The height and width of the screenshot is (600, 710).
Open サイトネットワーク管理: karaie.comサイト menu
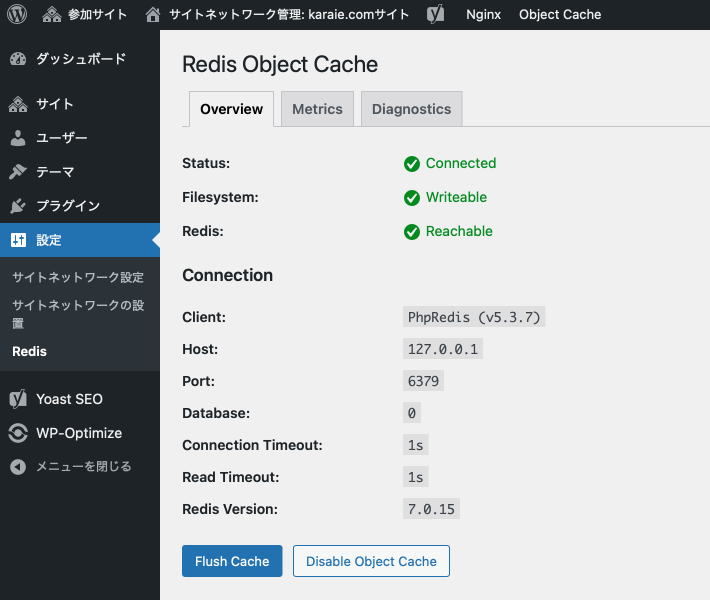pos(277,14)
